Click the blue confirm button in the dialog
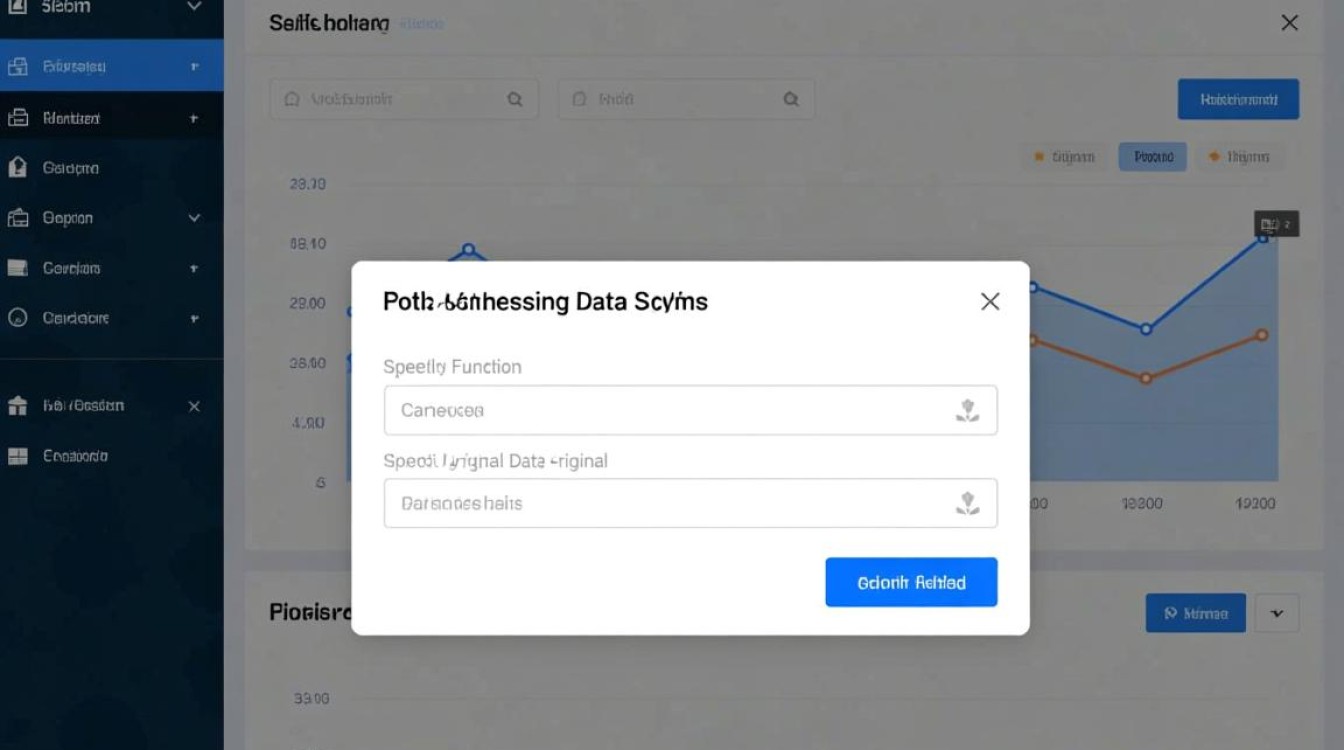The height and width of the screenshot is (750, 1344). 911,582
